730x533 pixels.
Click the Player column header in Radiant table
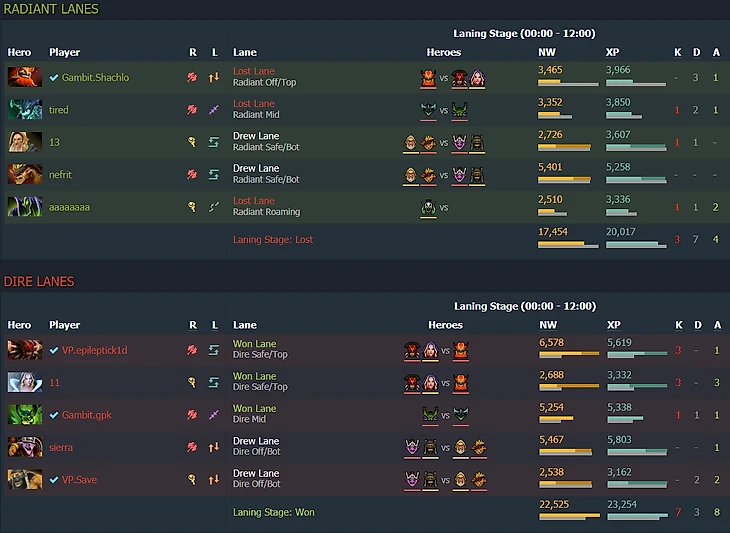pyautogui.click(x=64, y=52)
